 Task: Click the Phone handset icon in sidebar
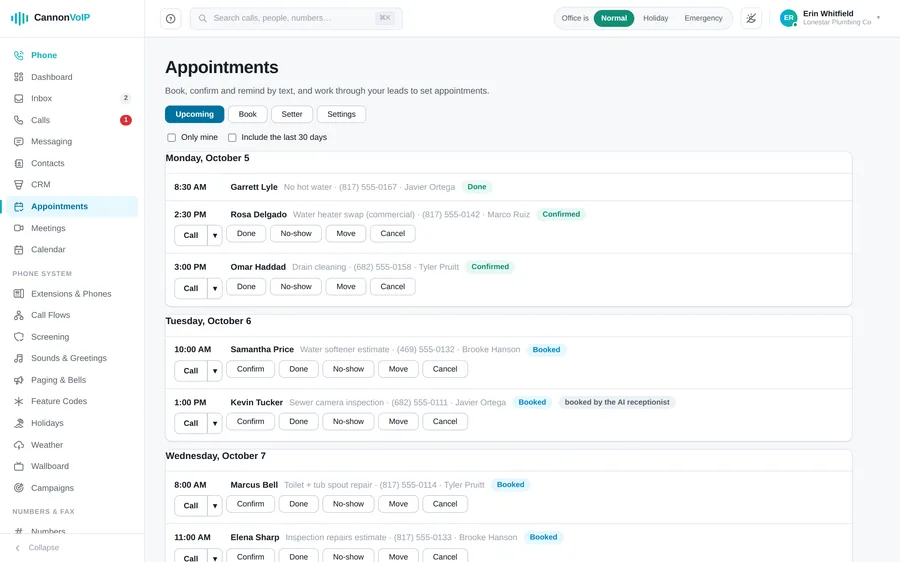point(19,55)
